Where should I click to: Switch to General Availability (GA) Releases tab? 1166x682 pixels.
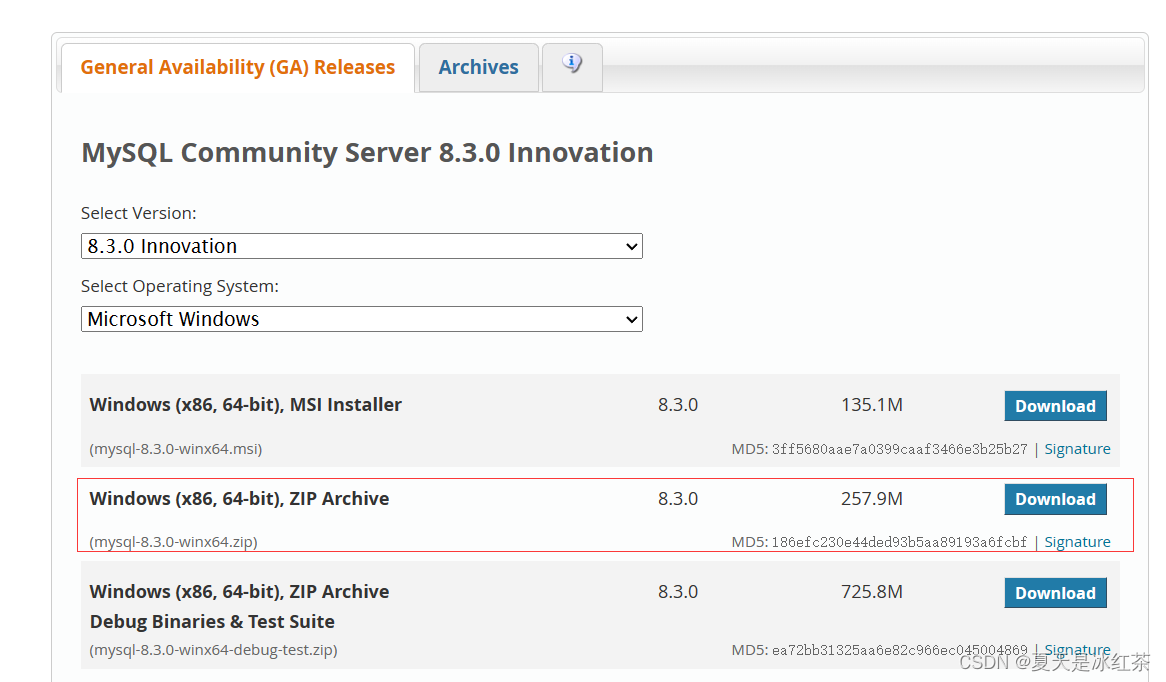(x=238, y=68)
